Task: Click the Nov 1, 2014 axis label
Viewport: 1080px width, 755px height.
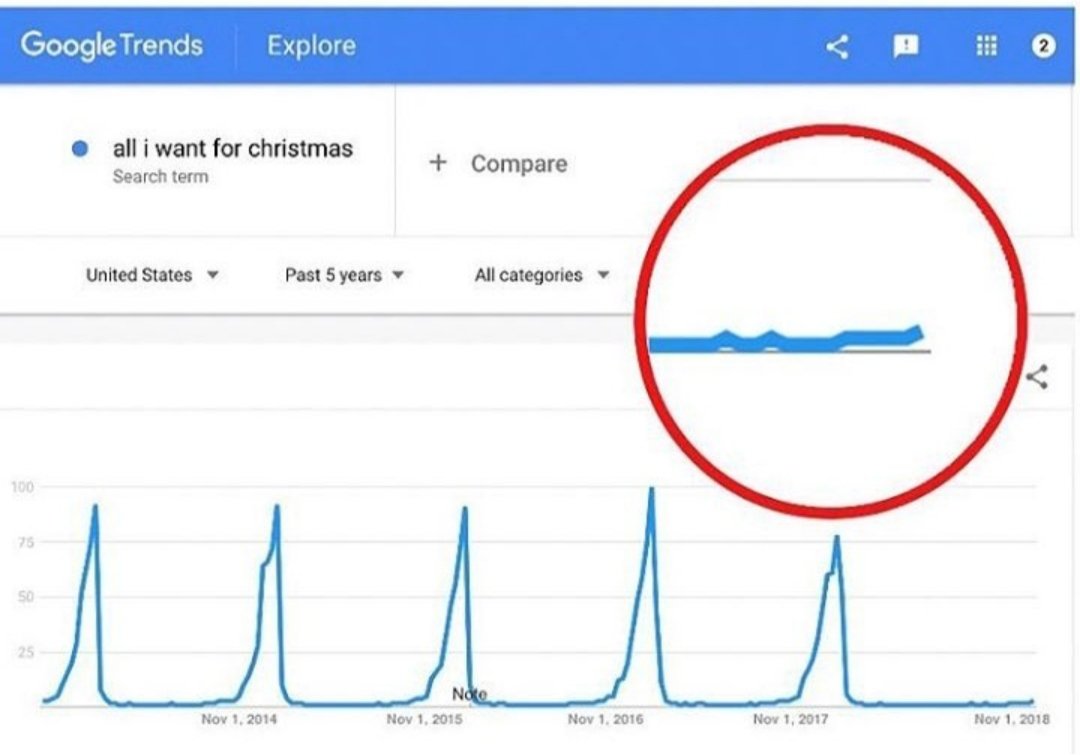Action: [x=238, y=719]
